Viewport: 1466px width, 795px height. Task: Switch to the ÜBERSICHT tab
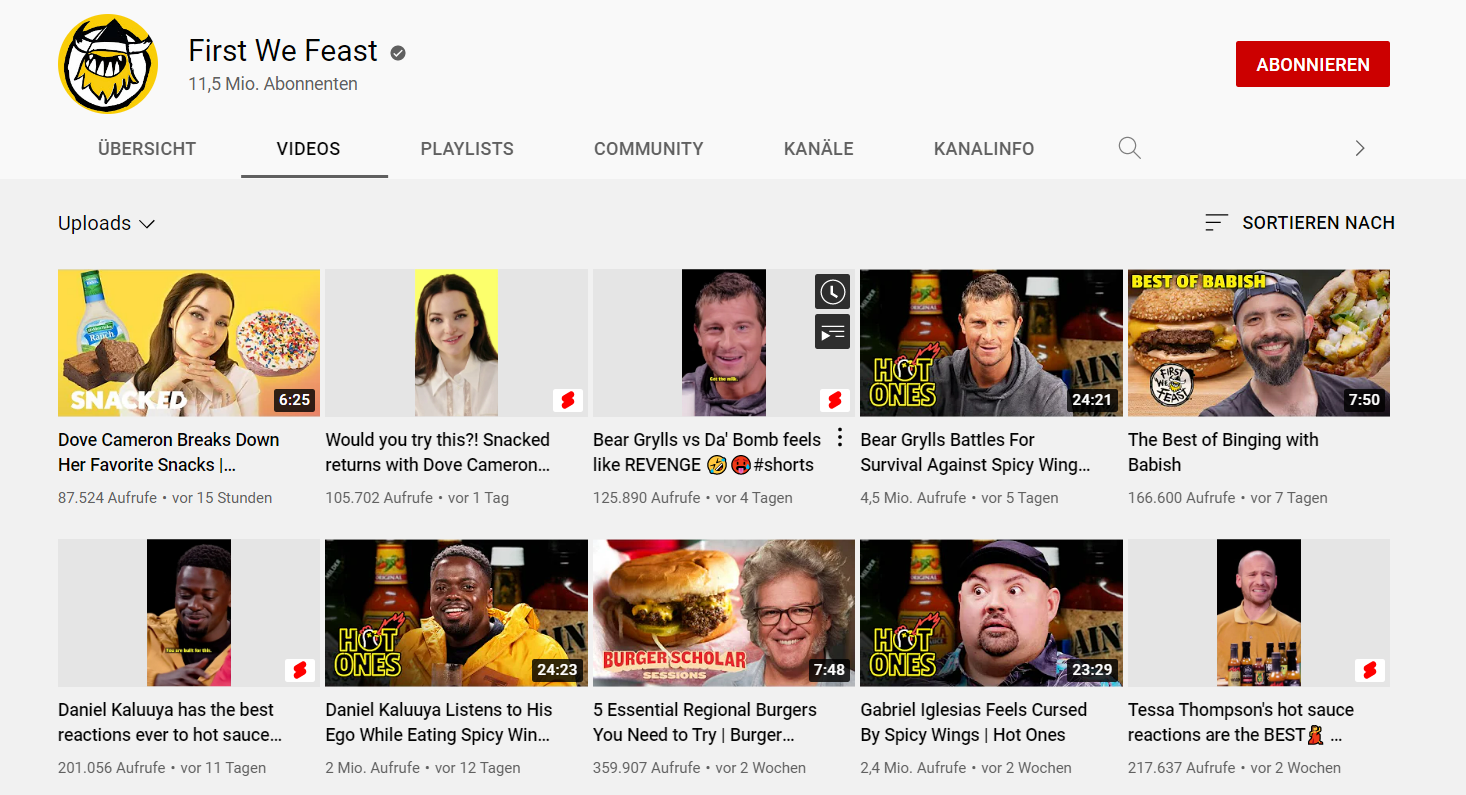click(x=147, y=149)
